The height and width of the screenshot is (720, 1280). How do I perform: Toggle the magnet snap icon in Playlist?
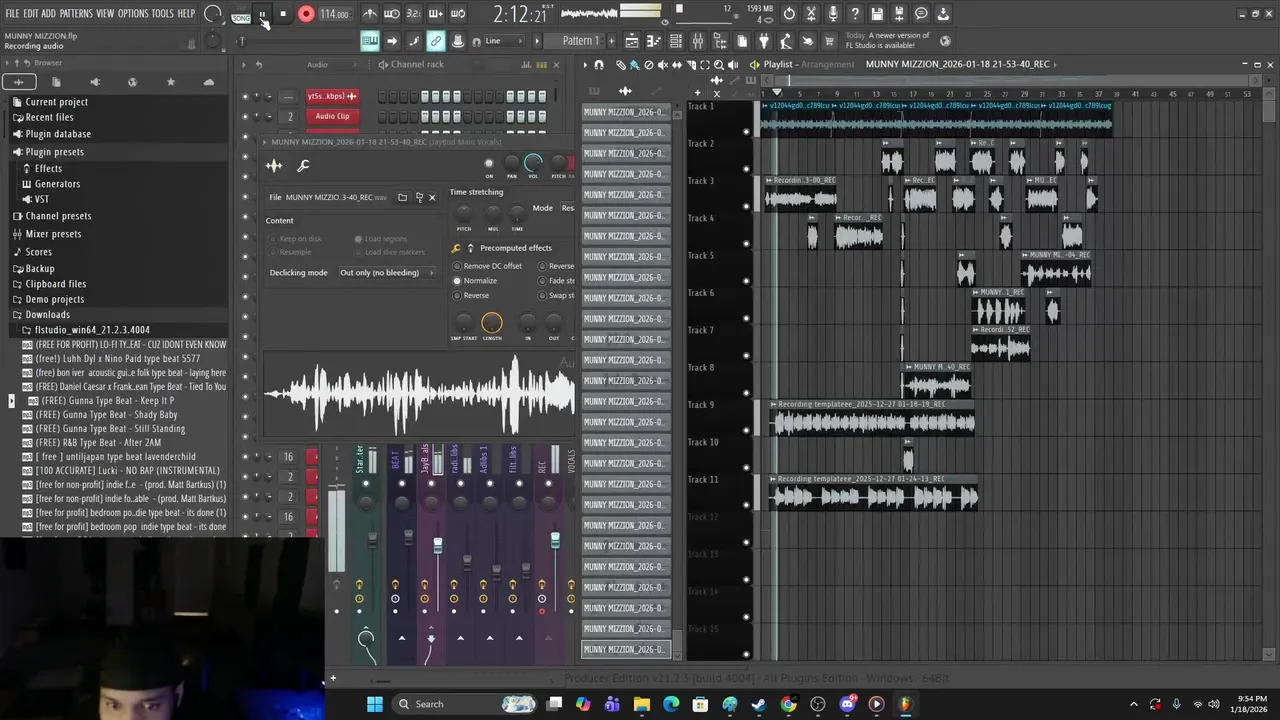pyautogui.click(x=598, y=65)
